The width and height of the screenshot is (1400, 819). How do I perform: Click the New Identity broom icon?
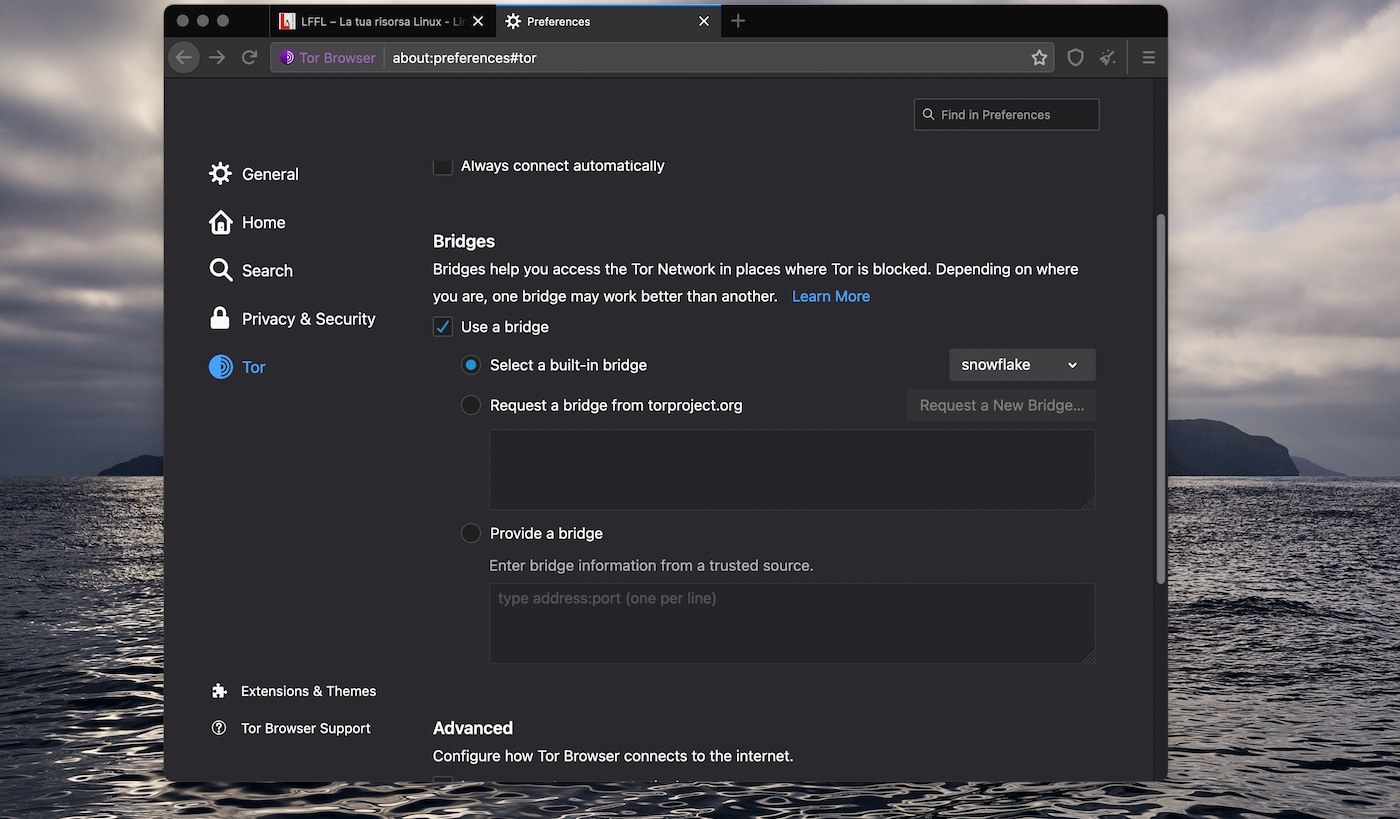click(x=1108, y=58)
